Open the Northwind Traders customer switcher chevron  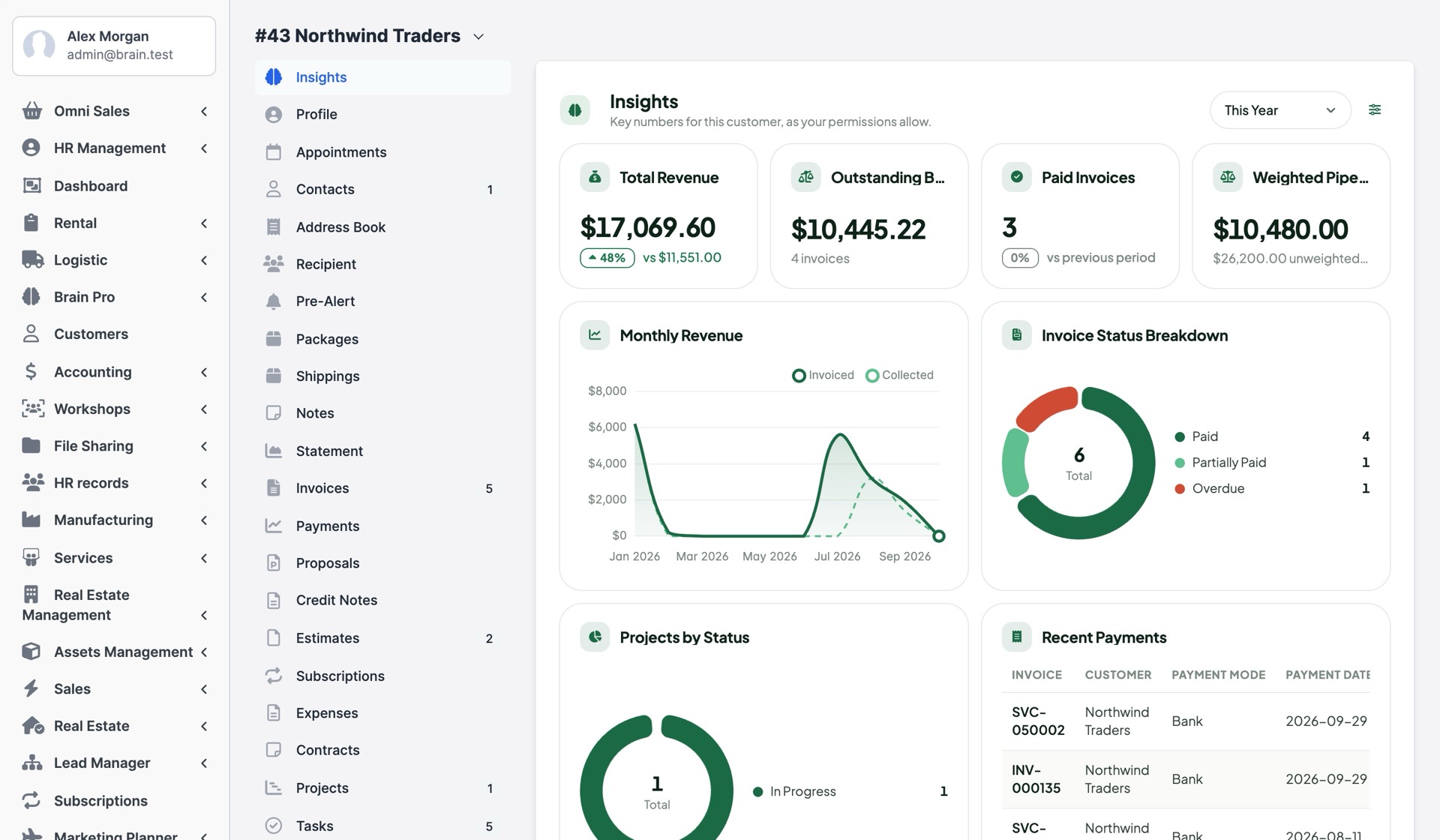(x=478, y=37)
